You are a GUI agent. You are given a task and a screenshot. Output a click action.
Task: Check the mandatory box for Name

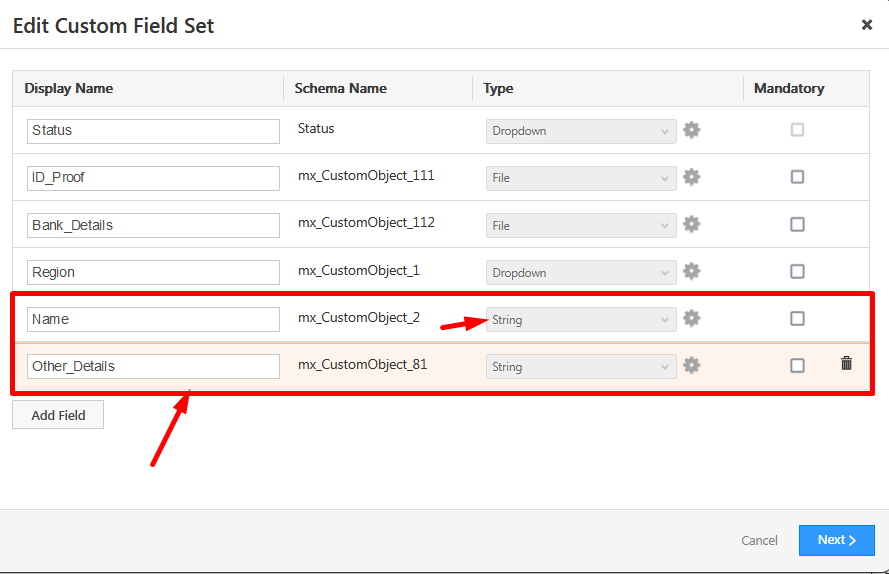coord(797,318)
